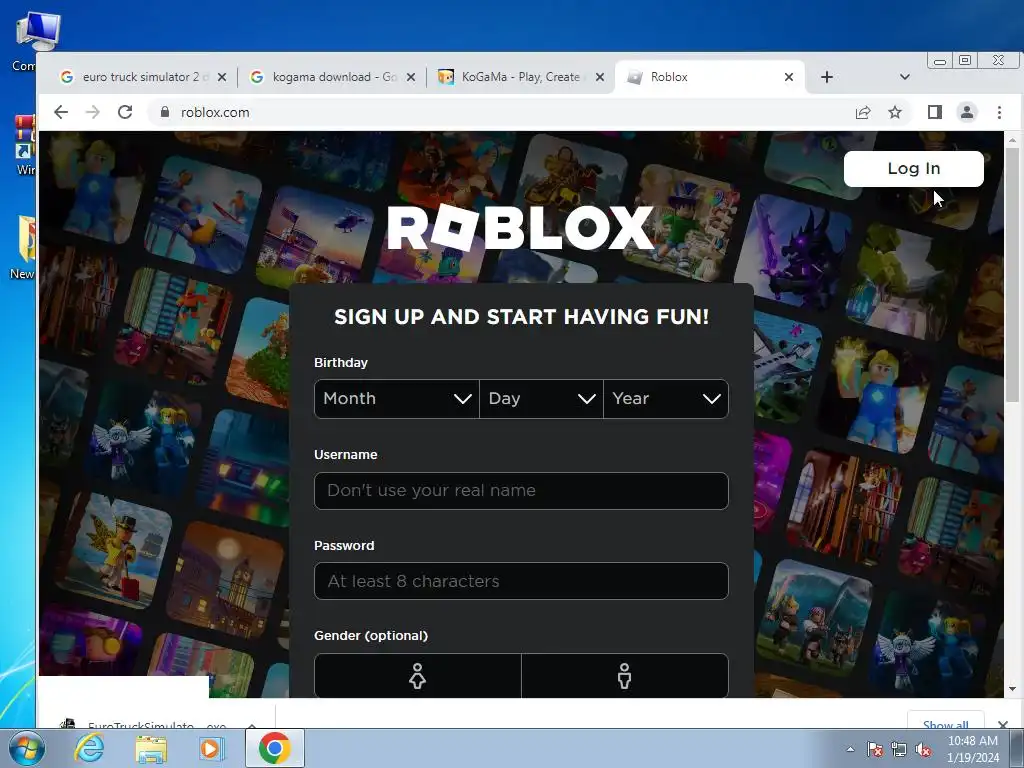Viewport: 1024px width, 768px height.
Task: Launch Internet Explorer from taskbar
Action: [89, 748]
